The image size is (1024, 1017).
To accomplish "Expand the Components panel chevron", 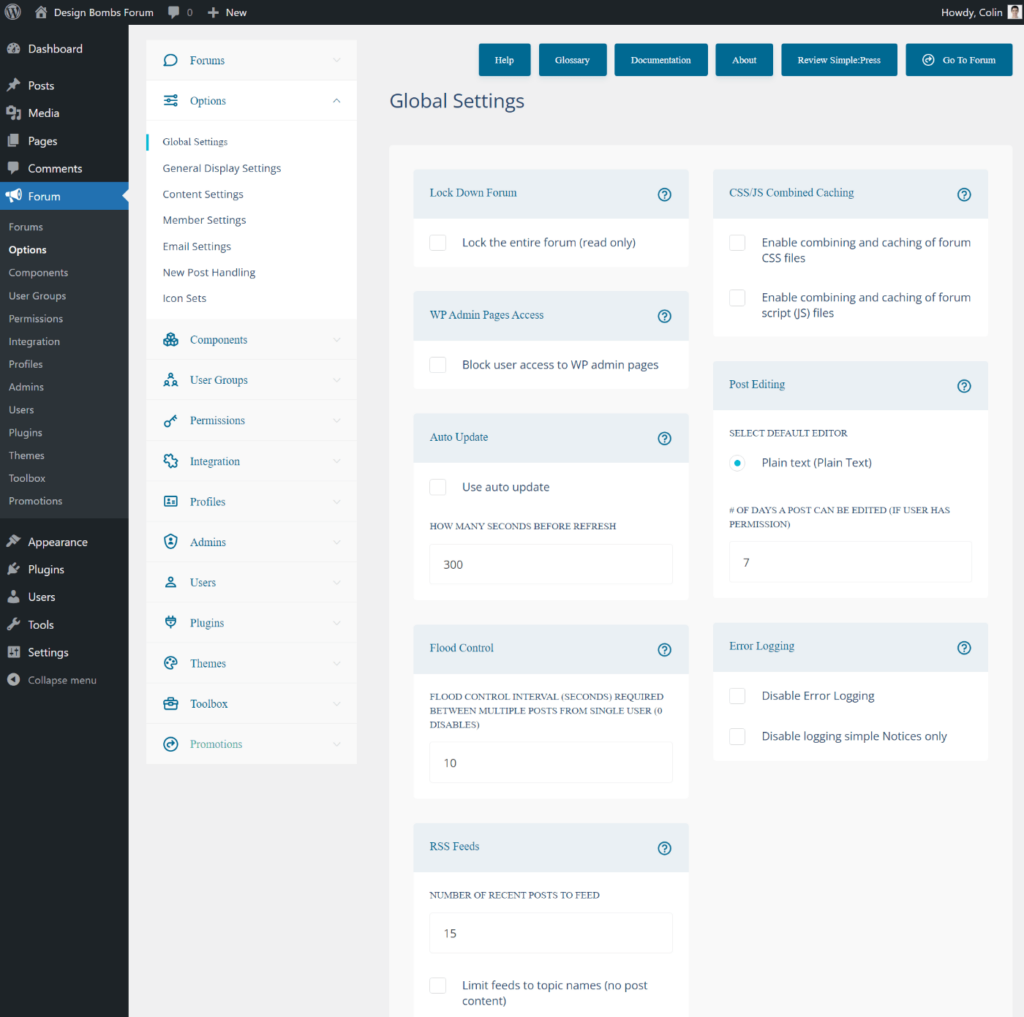I will [x=336, y=340].
